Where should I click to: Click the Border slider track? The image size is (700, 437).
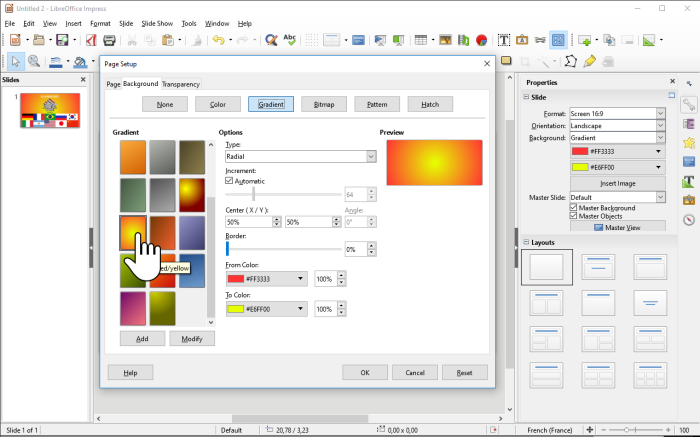coord(283,249)
